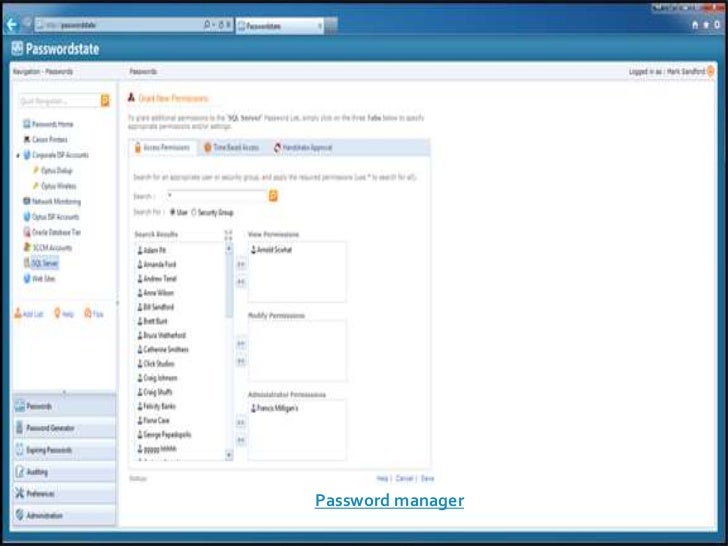Select Catherine Smithers in search results
Image resolution: width=728 pixels, height=546 pixels.
pos(163,349)
